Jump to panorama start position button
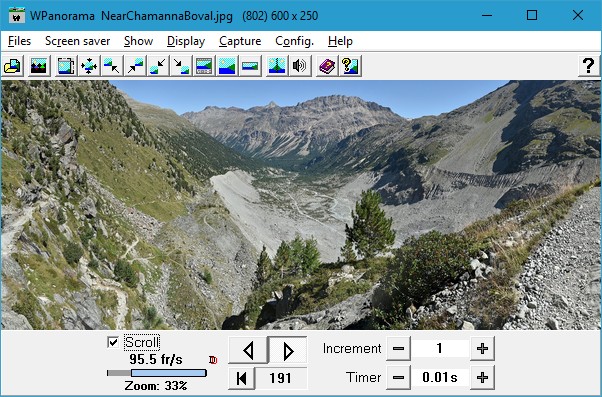This screenshot has height=397, width=602. (x=241, y=378)
